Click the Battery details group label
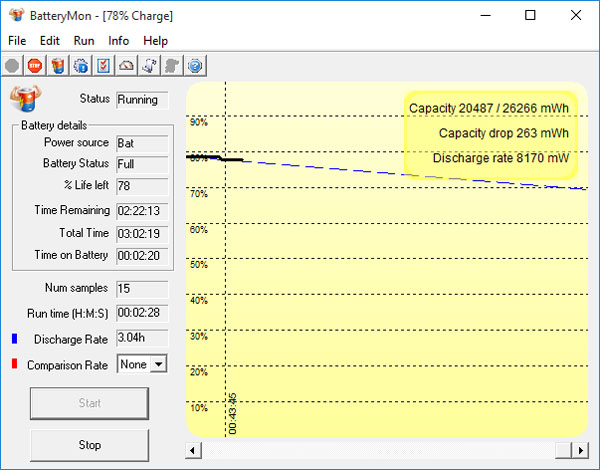This screenshot has width=600, height=470. tap(54, 126)
